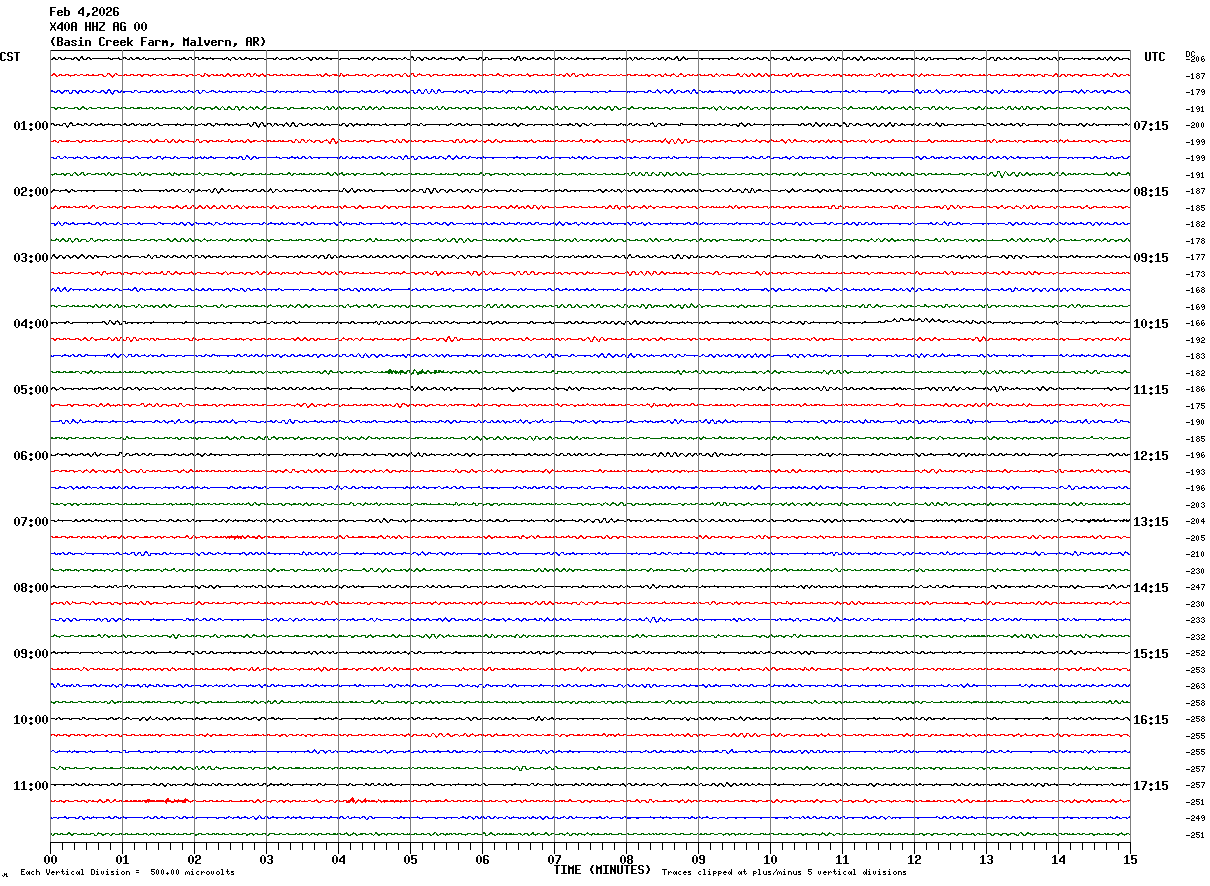The image size is (1210, 886).
Task: Click the 'Feb 4,2026' date header
Action: click(84, 11)
